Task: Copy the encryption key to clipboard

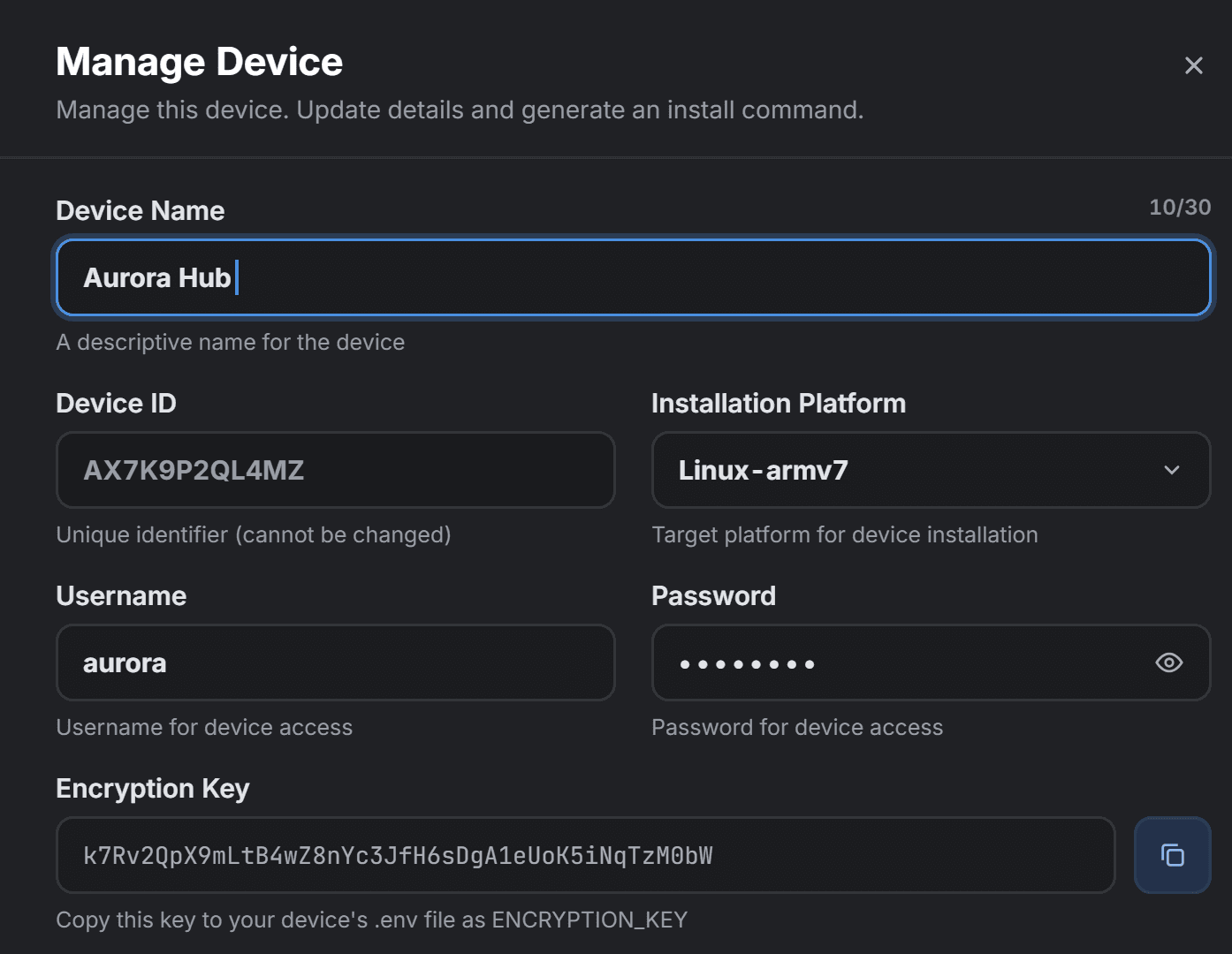Action: [x=1172, y=855]
